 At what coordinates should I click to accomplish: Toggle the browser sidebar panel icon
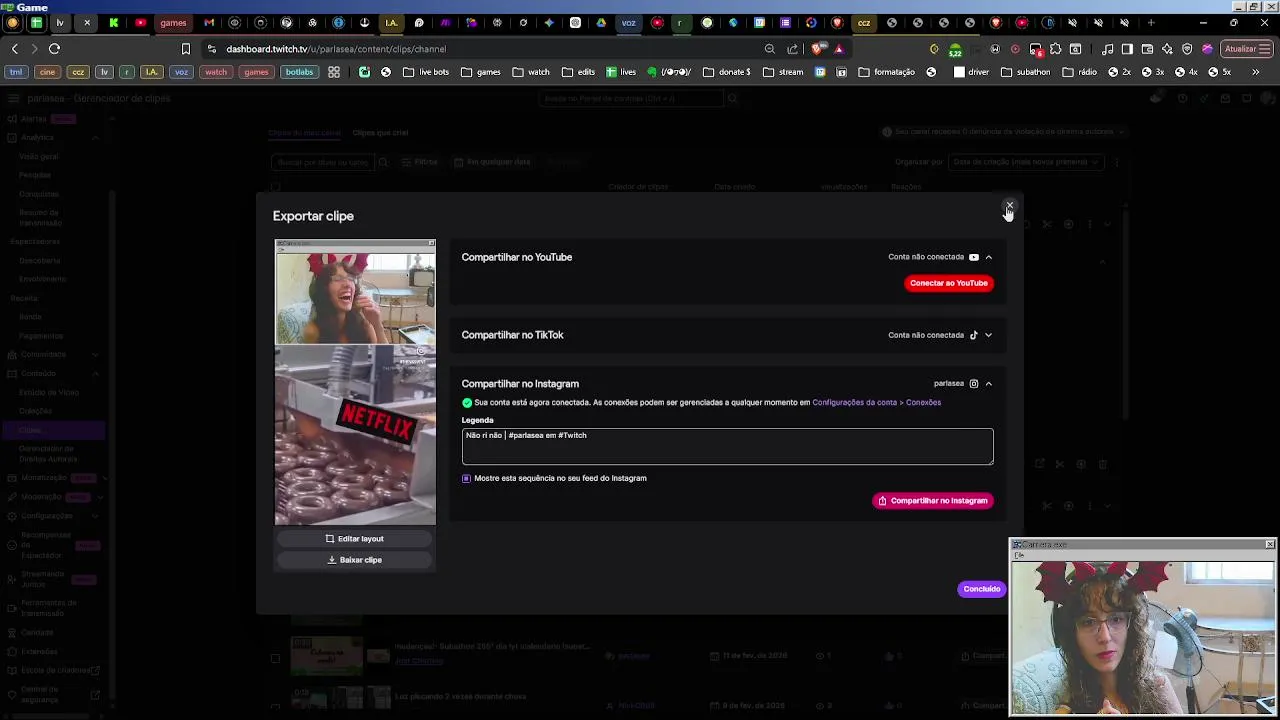click(x=1127, y=48)
